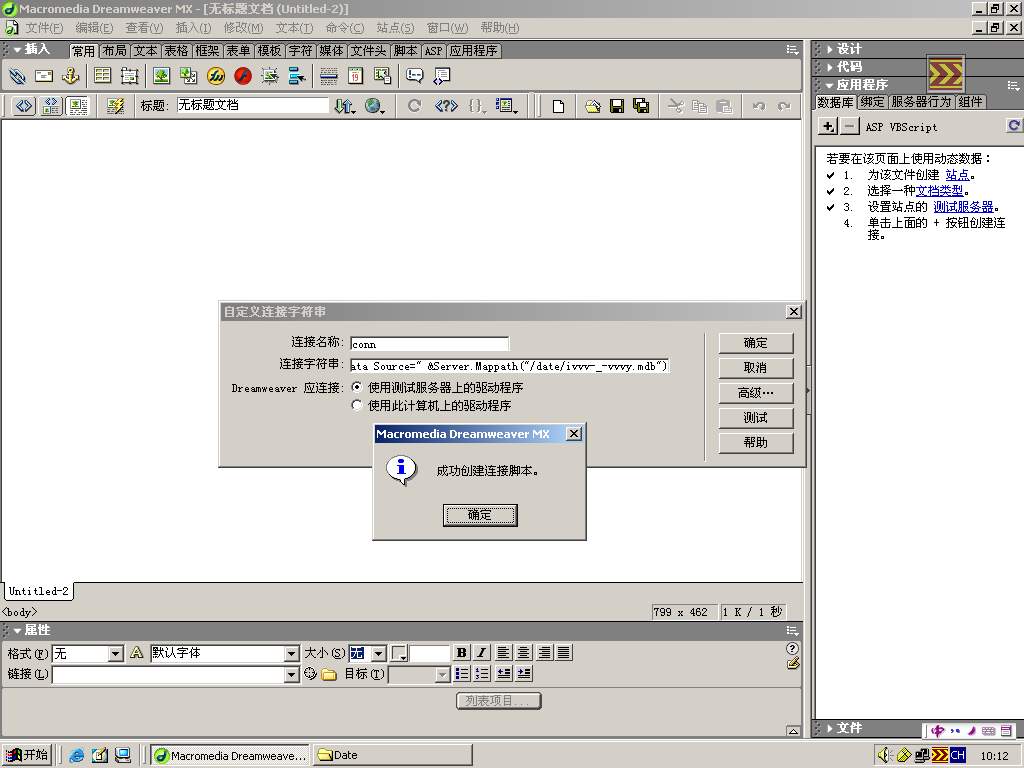
Task: Open the default font dropdown list
Action: click(x=292, y=654)
